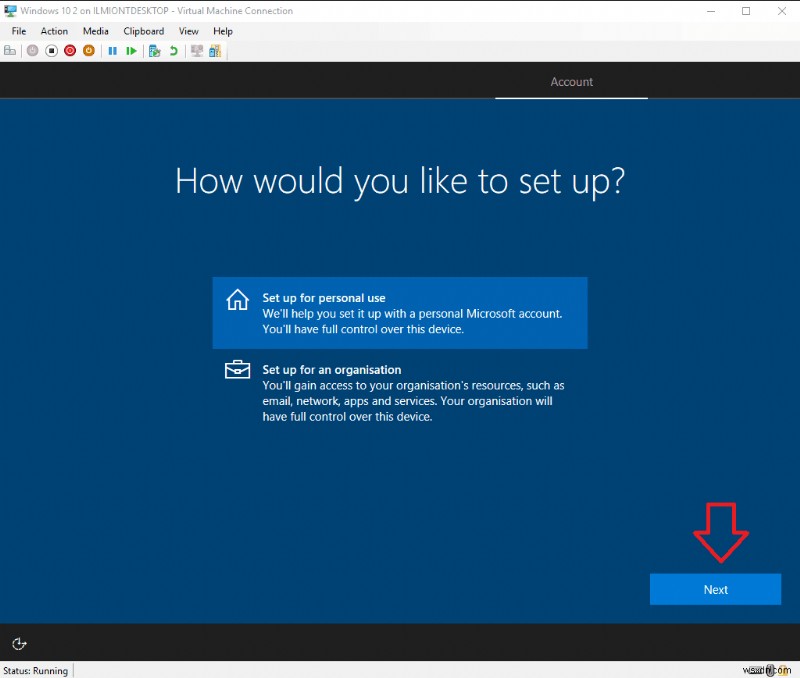This screenshot has width=800, height=678.
Task: Shut down the guest operating system
Action: [x=70, y=50]
